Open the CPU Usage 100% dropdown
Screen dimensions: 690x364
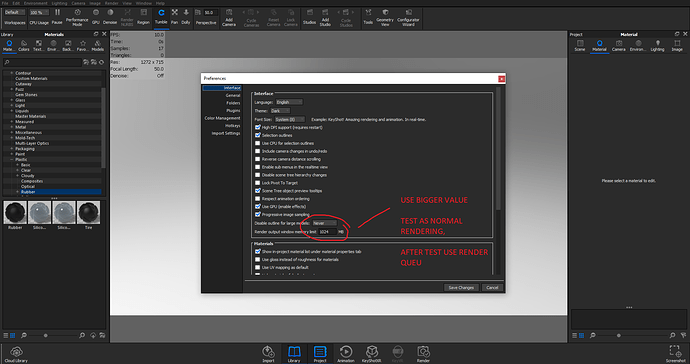pos(39,12)
